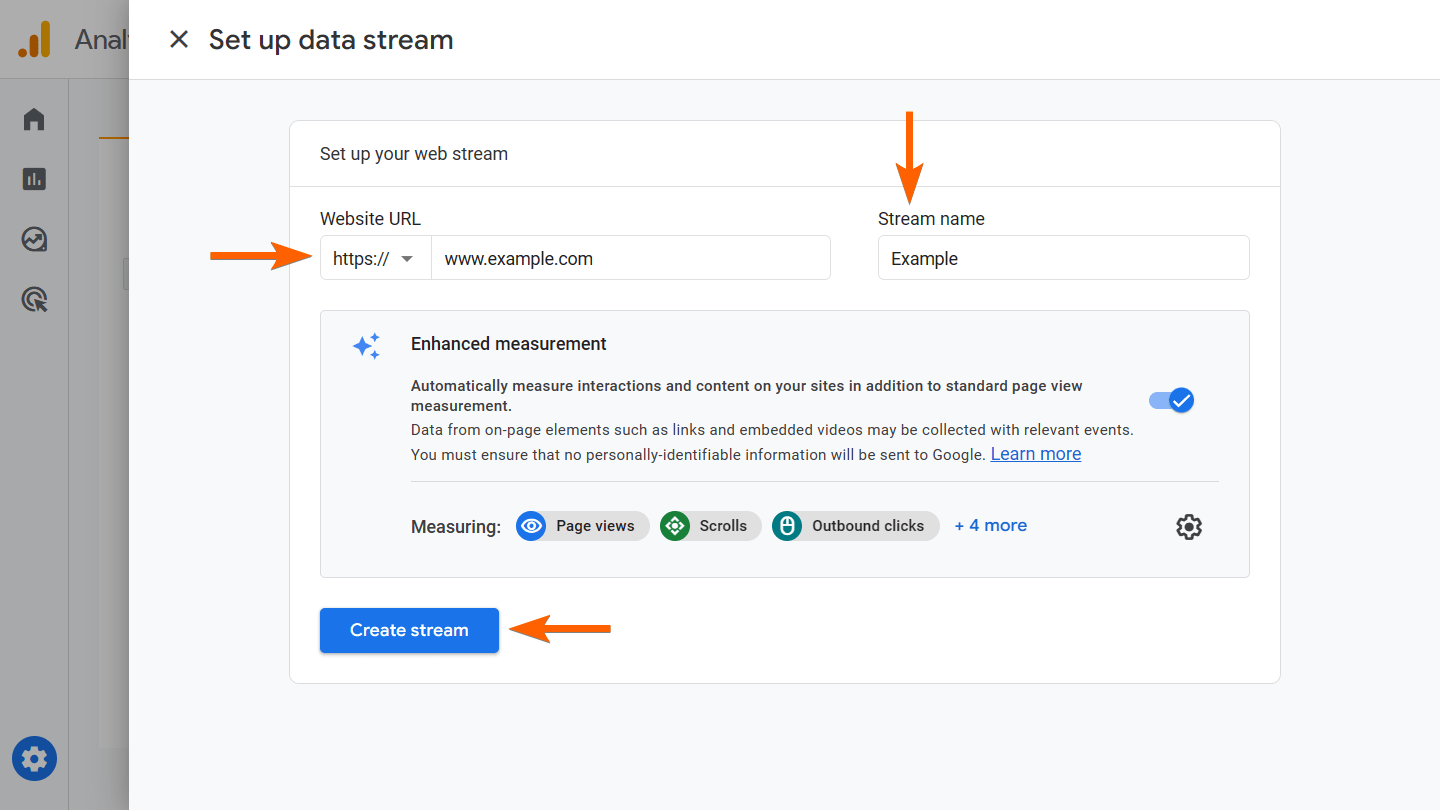Click the Create stream button
1440x810 pixels.
pyautogui.click(x=409, y=630)
